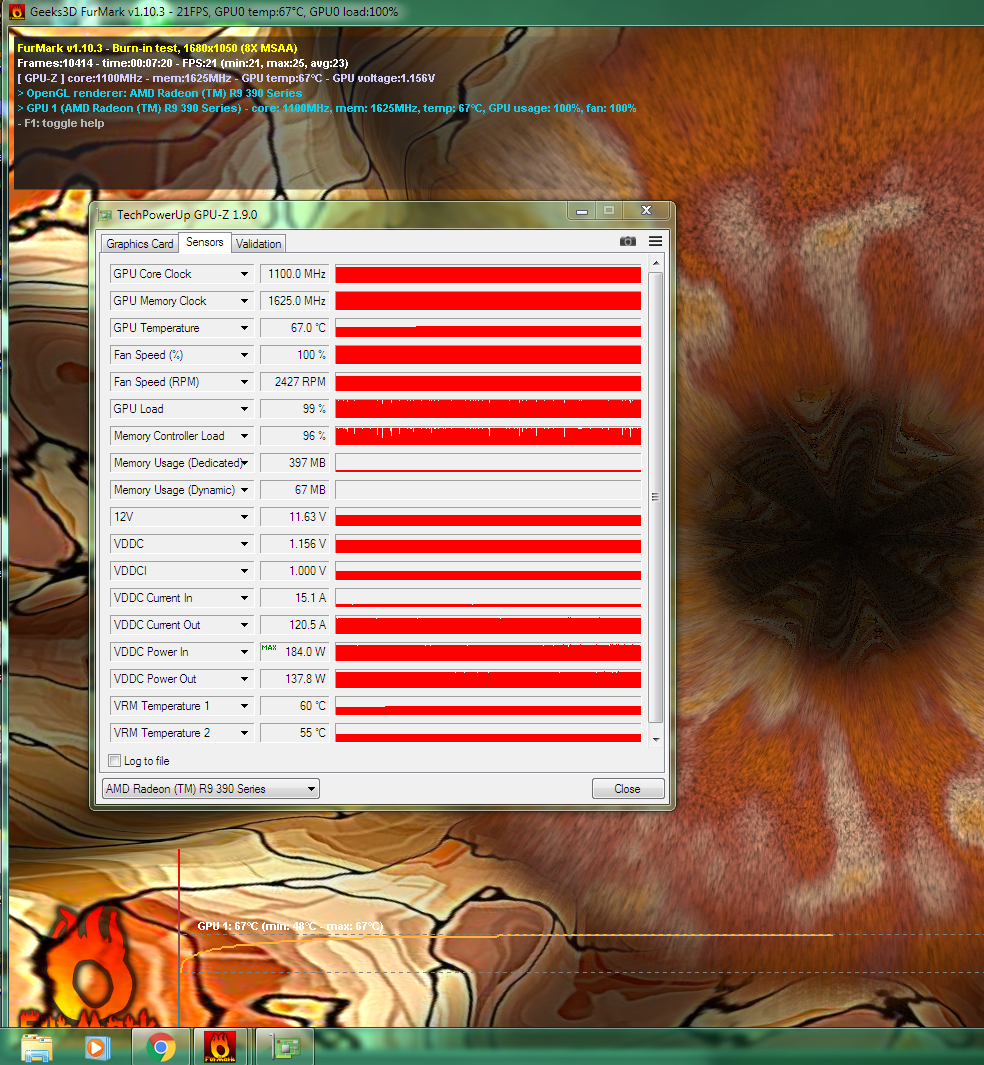Open Google Chrome from the taskbar

161,1047
